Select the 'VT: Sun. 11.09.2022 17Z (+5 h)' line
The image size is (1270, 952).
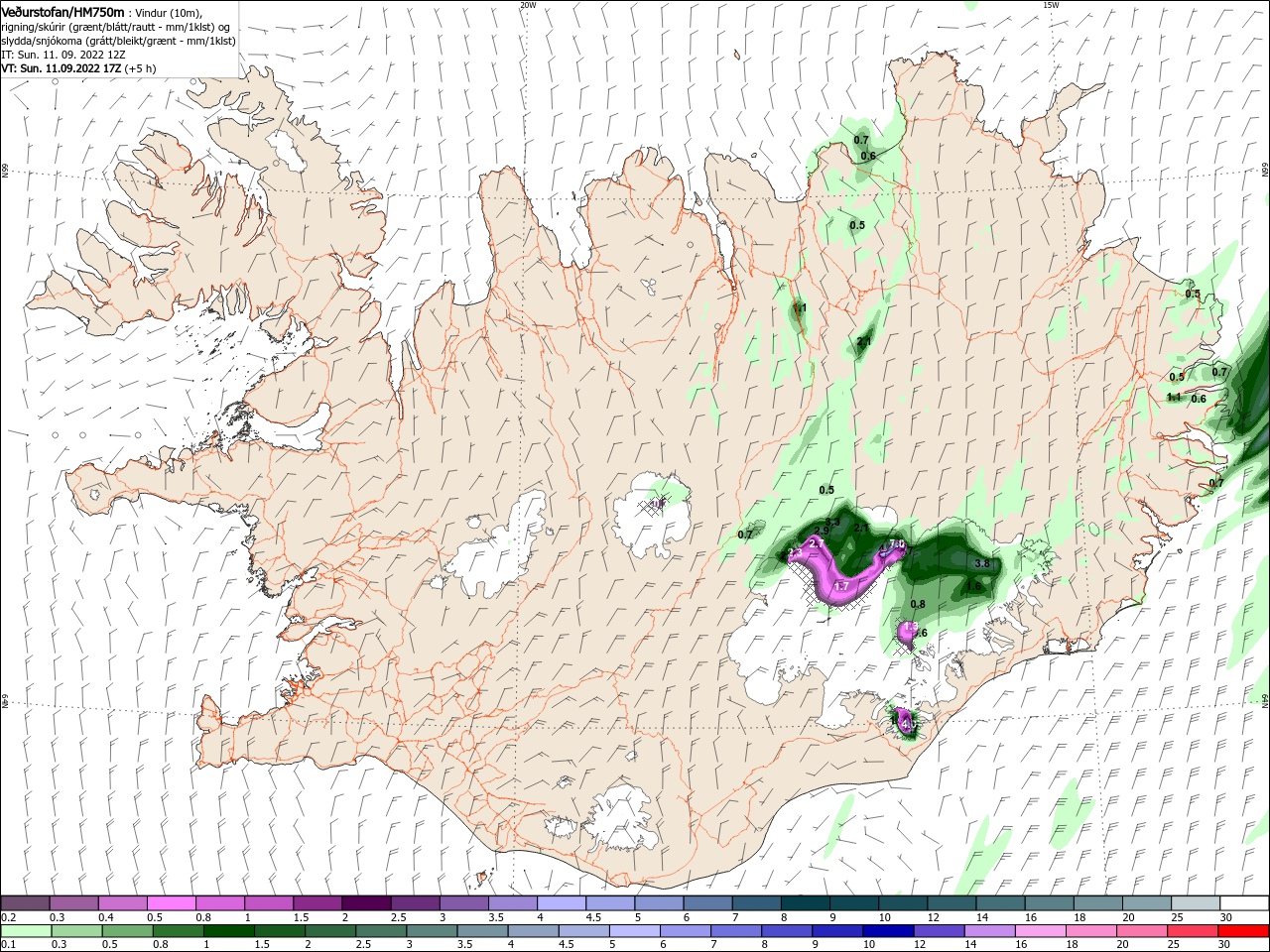(77, 69)
